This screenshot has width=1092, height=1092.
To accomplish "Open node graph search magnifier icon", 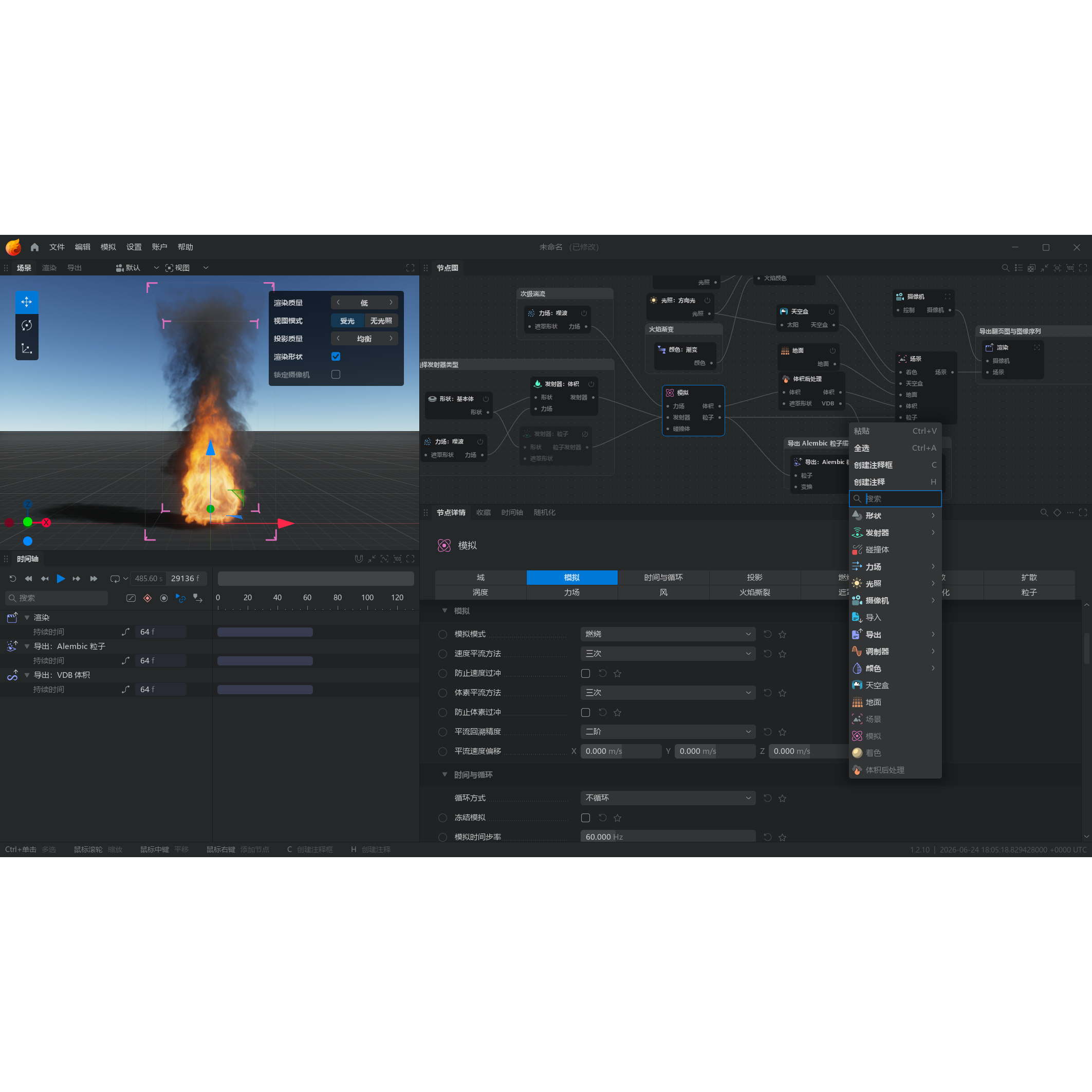I will click(1006, 268).
